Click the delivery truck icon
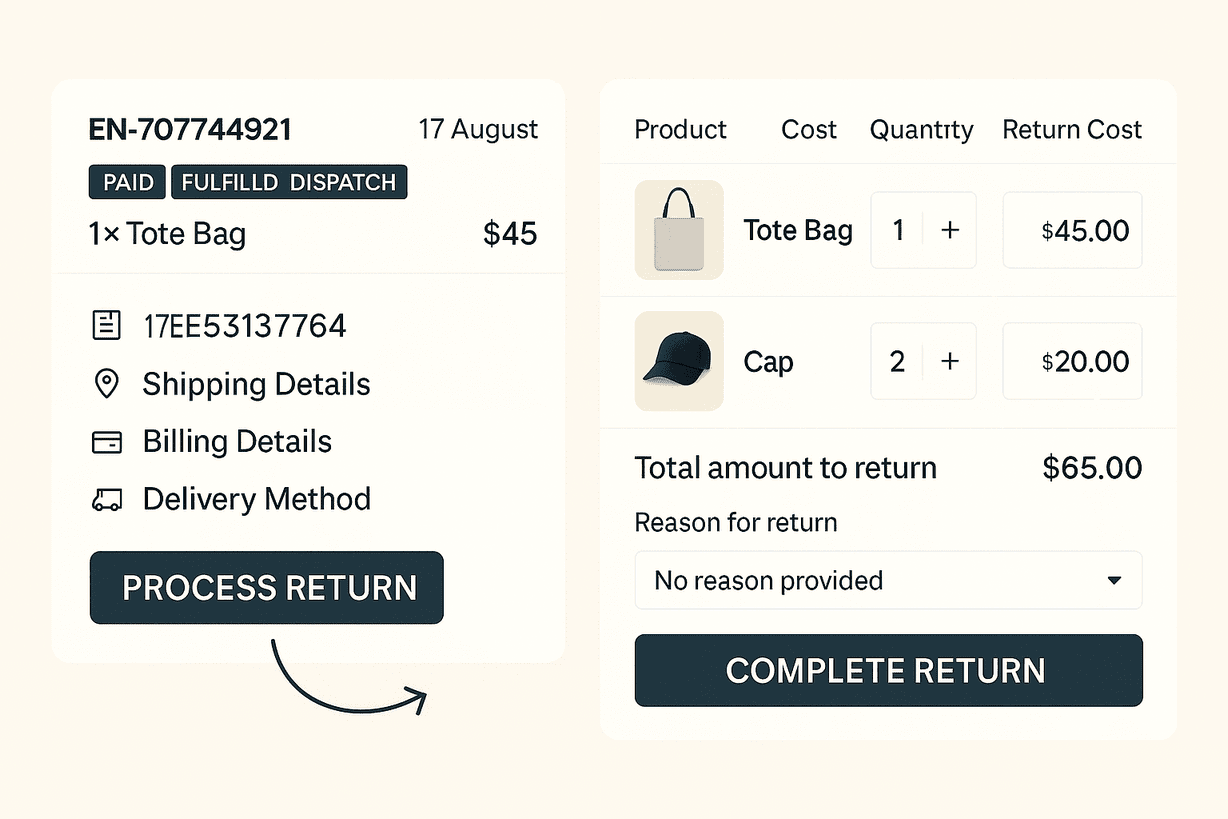Viewport: 1228px width, 819px height. coord(106,500)
